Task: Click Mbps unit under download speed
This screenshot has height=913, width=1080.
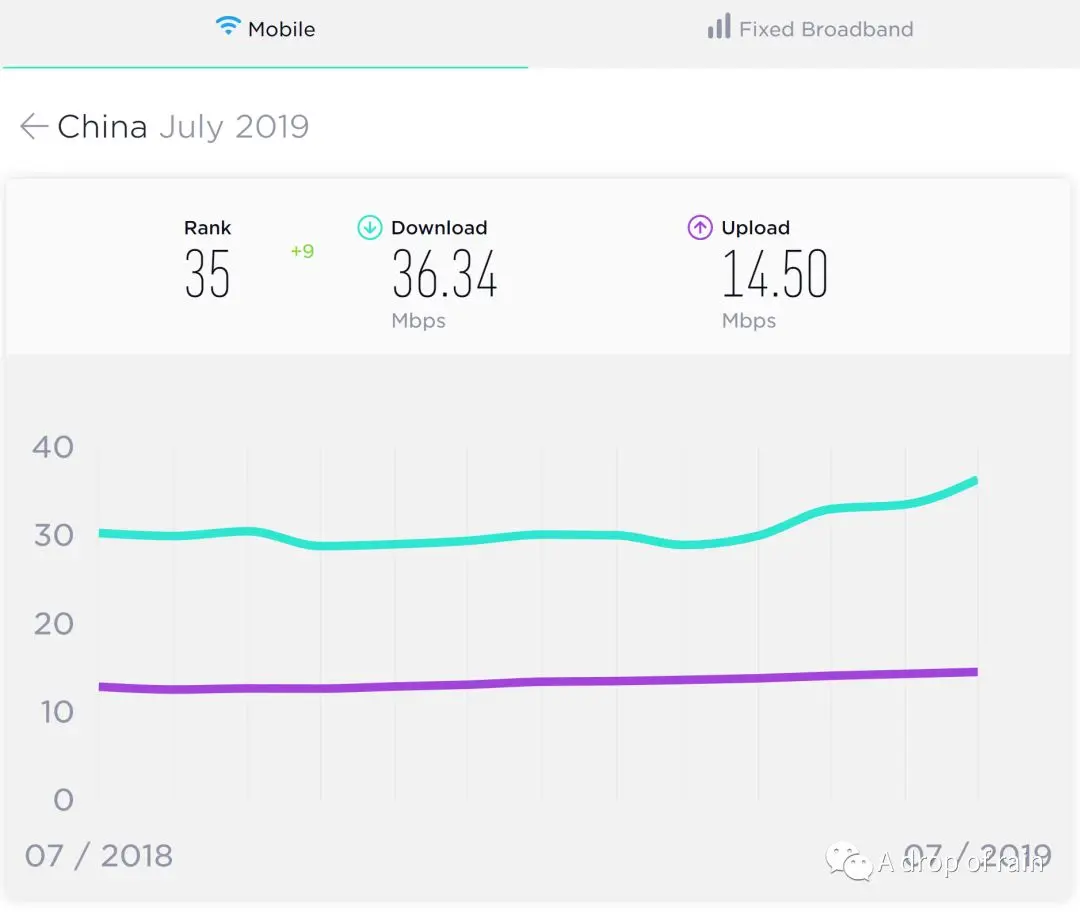Action: [418, 322]
